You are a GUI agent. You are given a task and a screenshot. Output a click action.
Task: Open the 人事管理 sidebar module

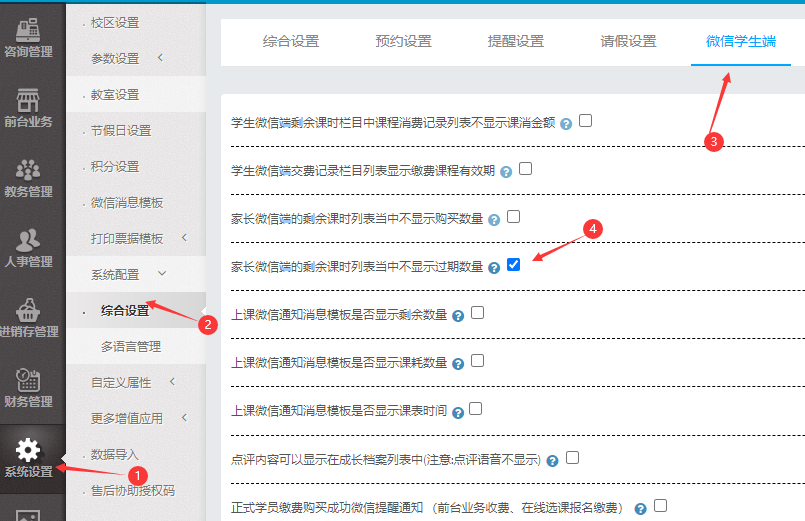pyautogui.click(x=28, y=248)
